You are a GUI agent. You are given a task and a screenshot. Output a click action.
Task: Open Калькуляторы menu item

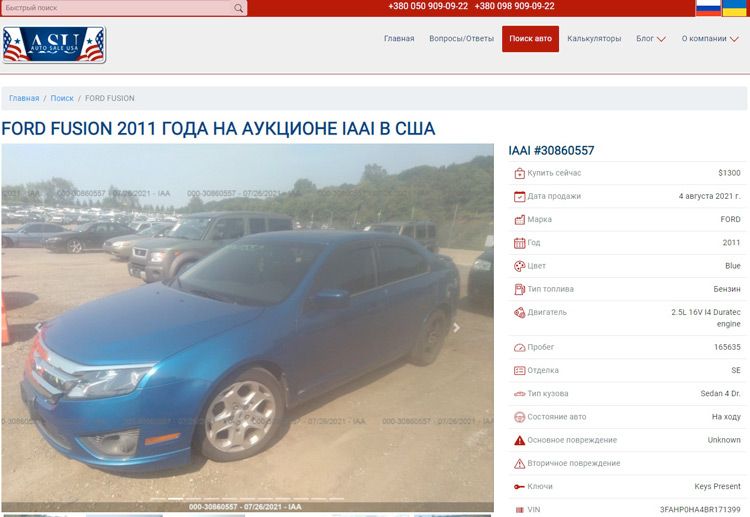594,39
